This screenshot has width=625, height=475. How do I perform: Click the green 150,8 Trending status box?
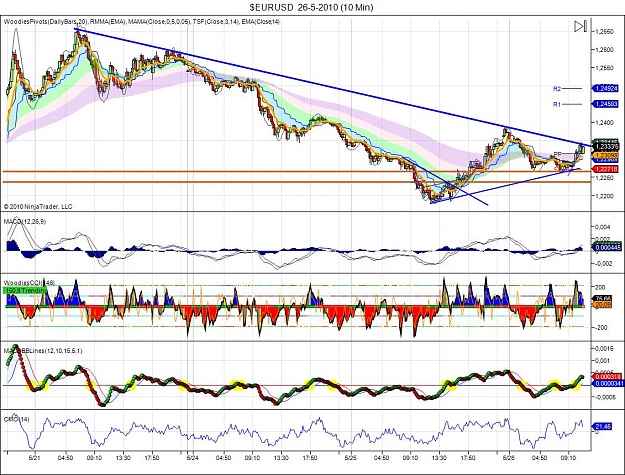coord(25,290)
